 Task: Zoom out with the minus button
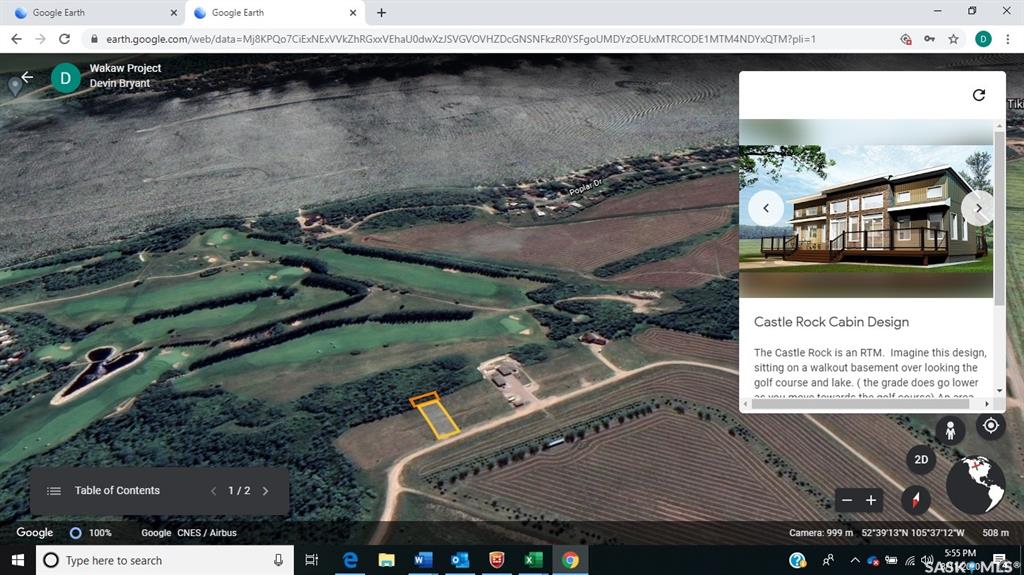(x=847, y=500)
